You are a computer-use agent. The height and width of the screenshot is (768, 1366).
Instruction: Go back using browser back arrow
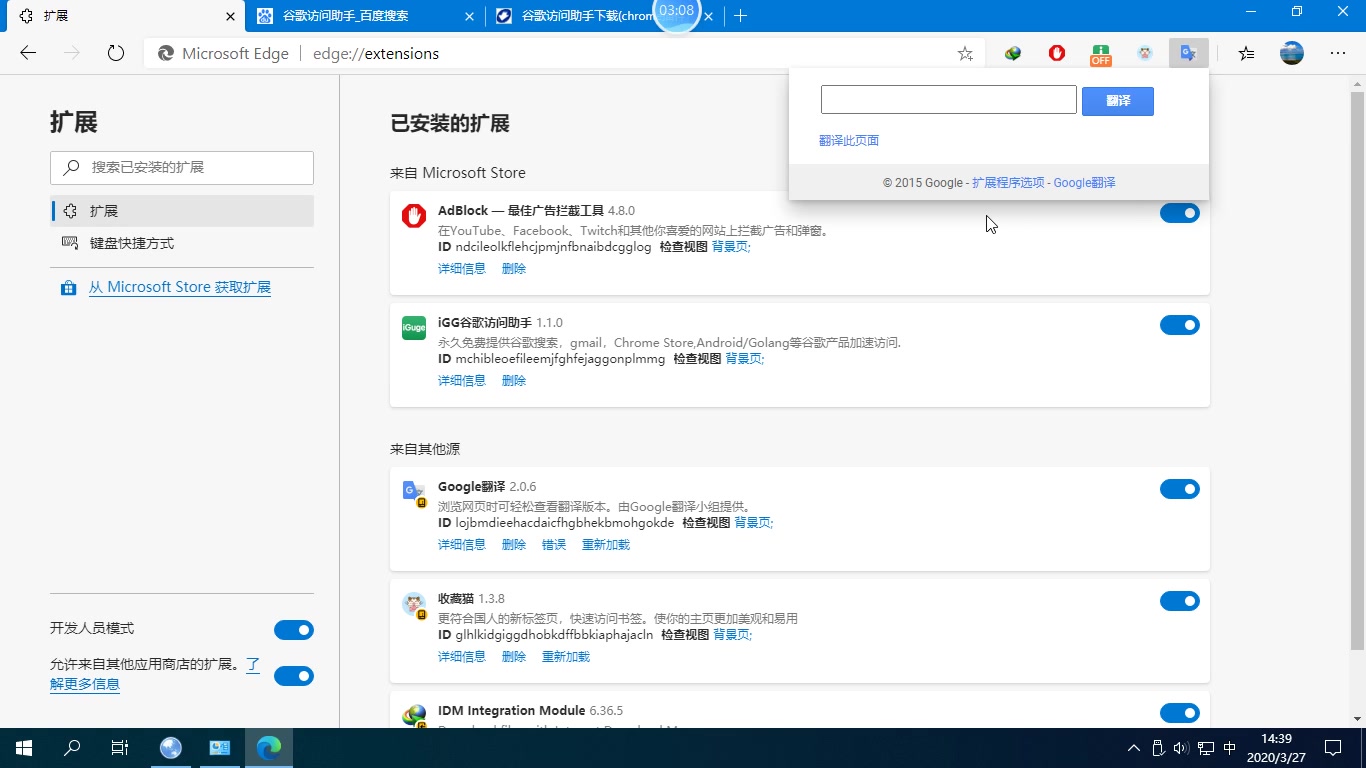28,54
